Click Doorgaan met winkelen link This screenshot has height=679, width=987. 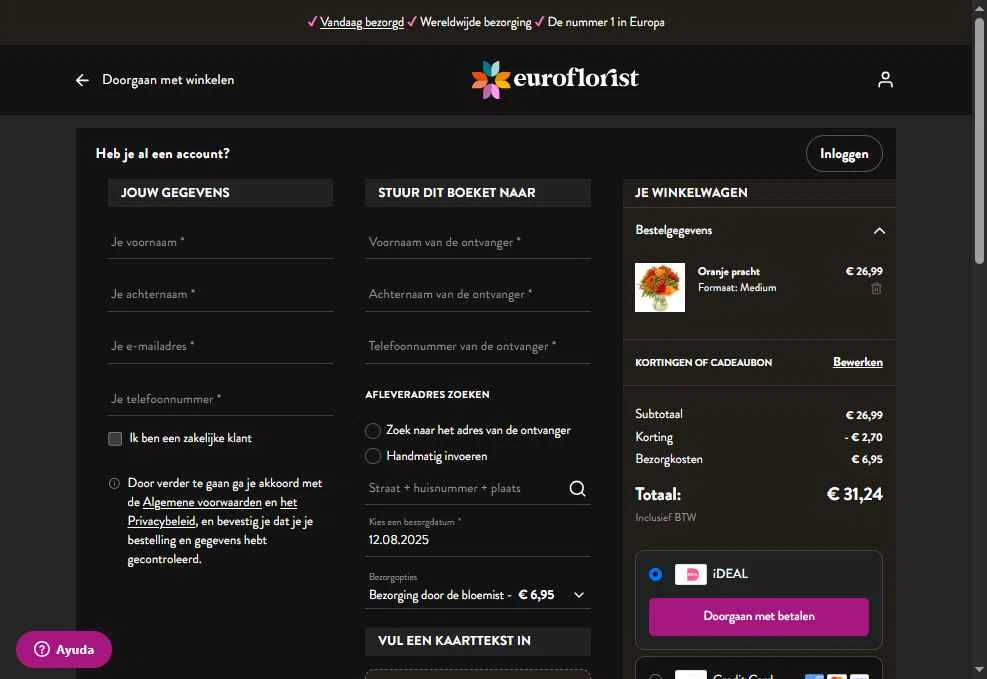(168, 80)
